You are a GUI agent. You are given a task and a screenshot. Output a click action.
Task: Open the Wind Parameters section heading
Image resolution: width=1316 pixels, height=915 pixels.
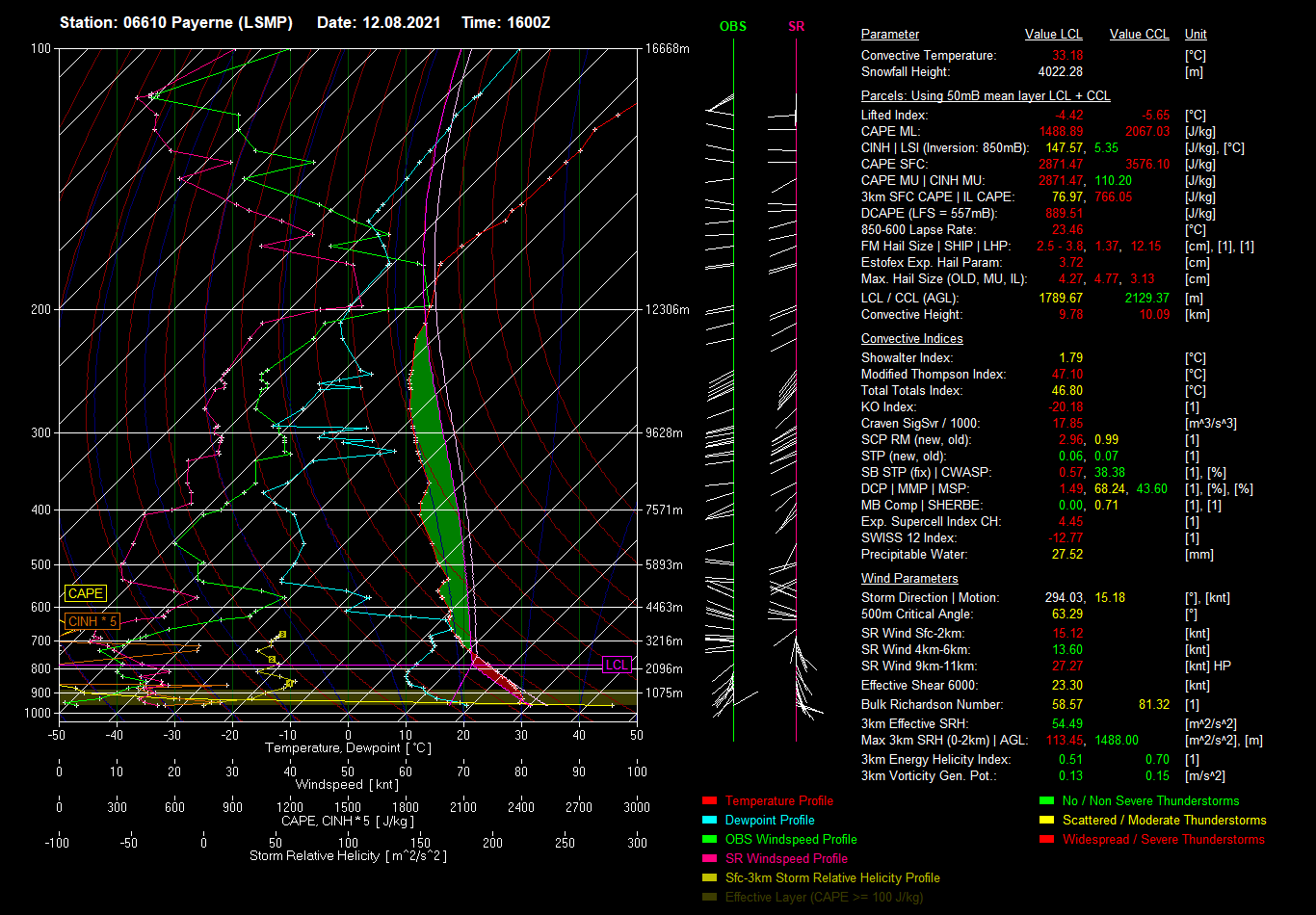click(x=909, y=579)
